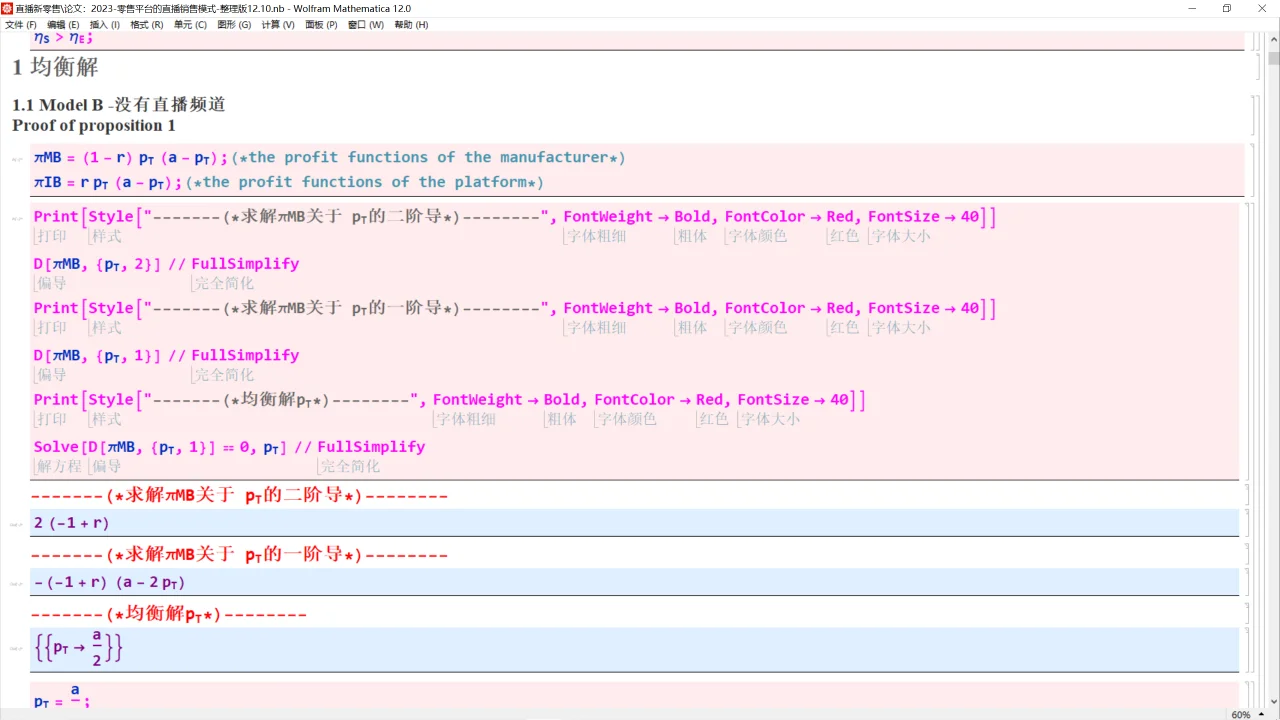Open the 计算 (V) menu
The image size is (1280, 720).
278,25
